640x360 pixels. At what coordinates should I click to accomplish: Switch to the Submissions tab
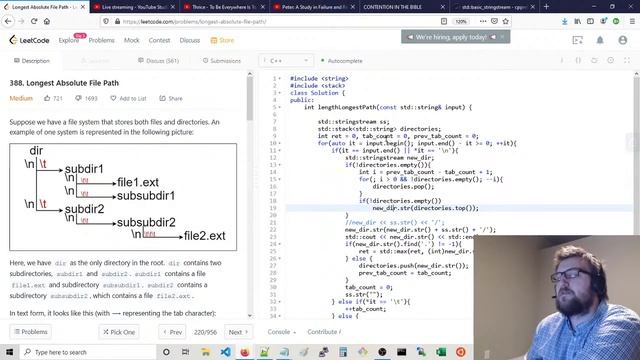222,61
